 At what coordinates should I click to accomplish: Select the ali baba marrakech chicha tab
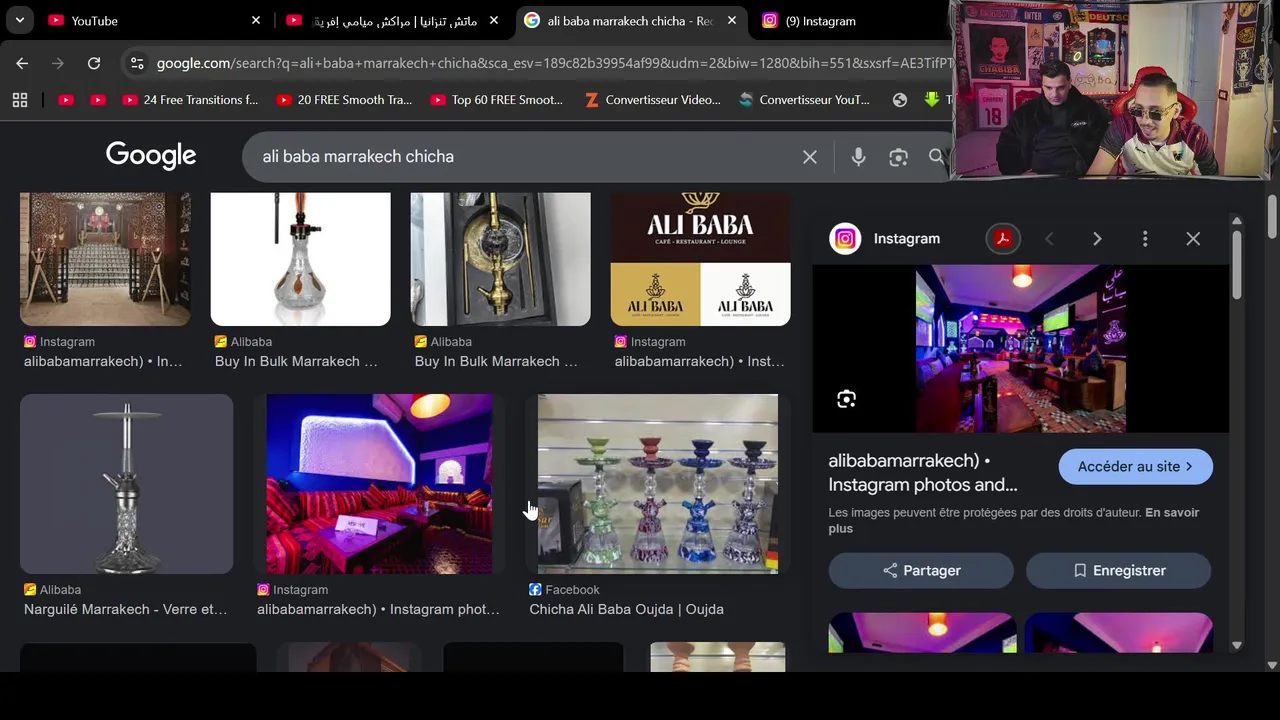[x=631, y=20]
